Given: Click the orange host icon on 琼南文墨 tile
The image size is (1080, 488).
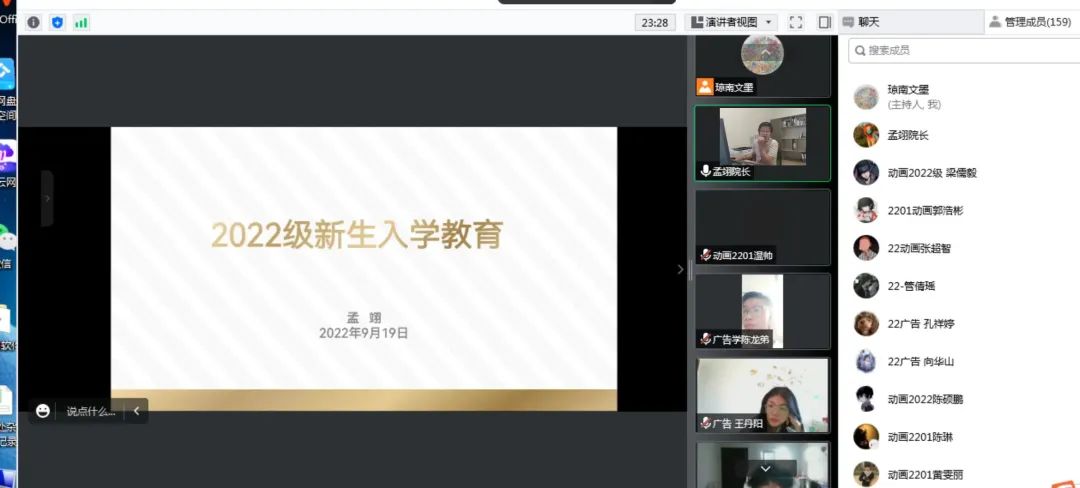Looking at the screenshot, I should [705, 87].
